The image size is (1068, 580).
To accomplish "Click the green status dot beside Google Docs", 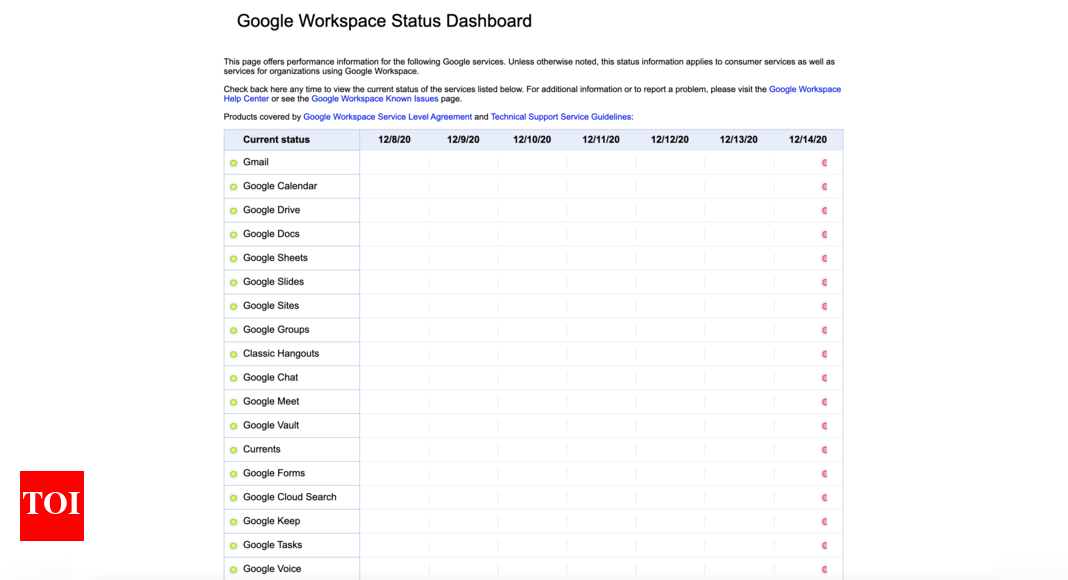I will pos(234,234).
